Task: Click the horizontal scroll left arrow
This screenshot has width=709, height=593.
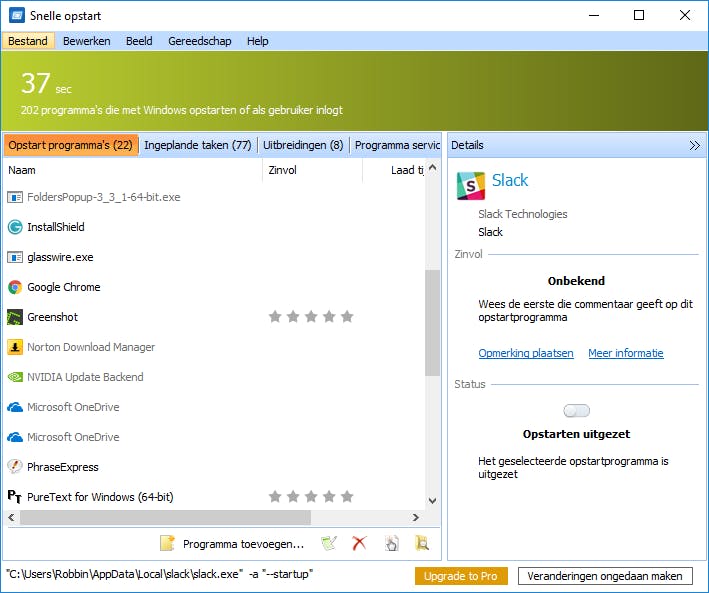Action: tap(11, 517)
